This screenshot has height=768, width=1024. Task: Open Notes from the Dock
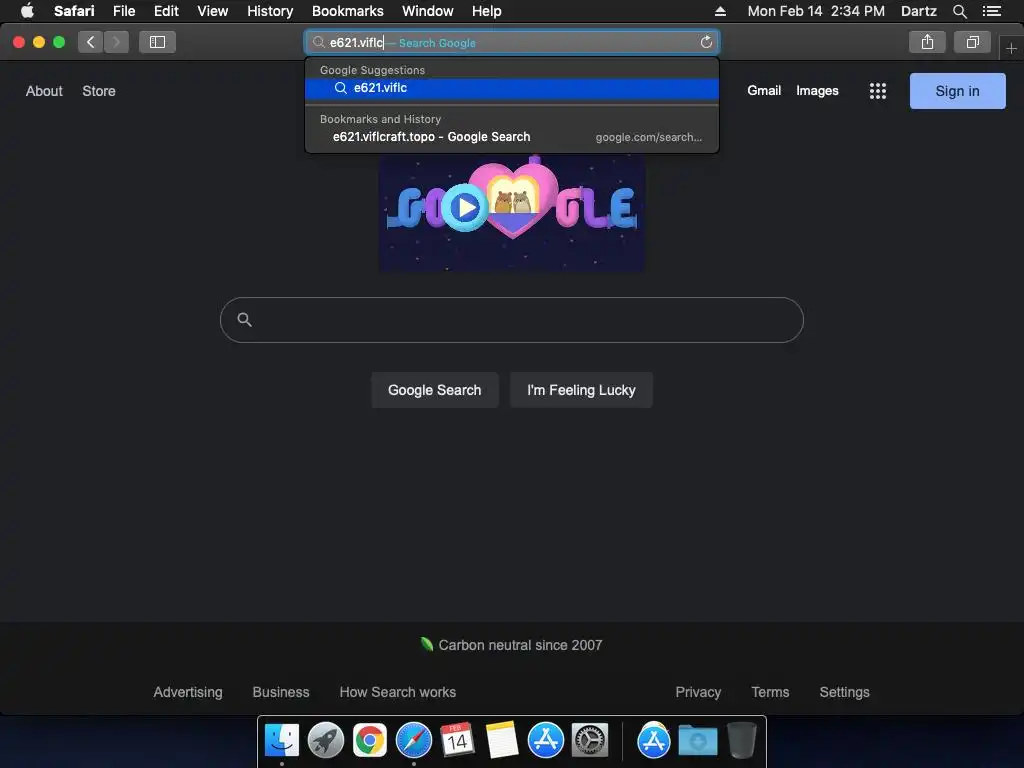502,741
